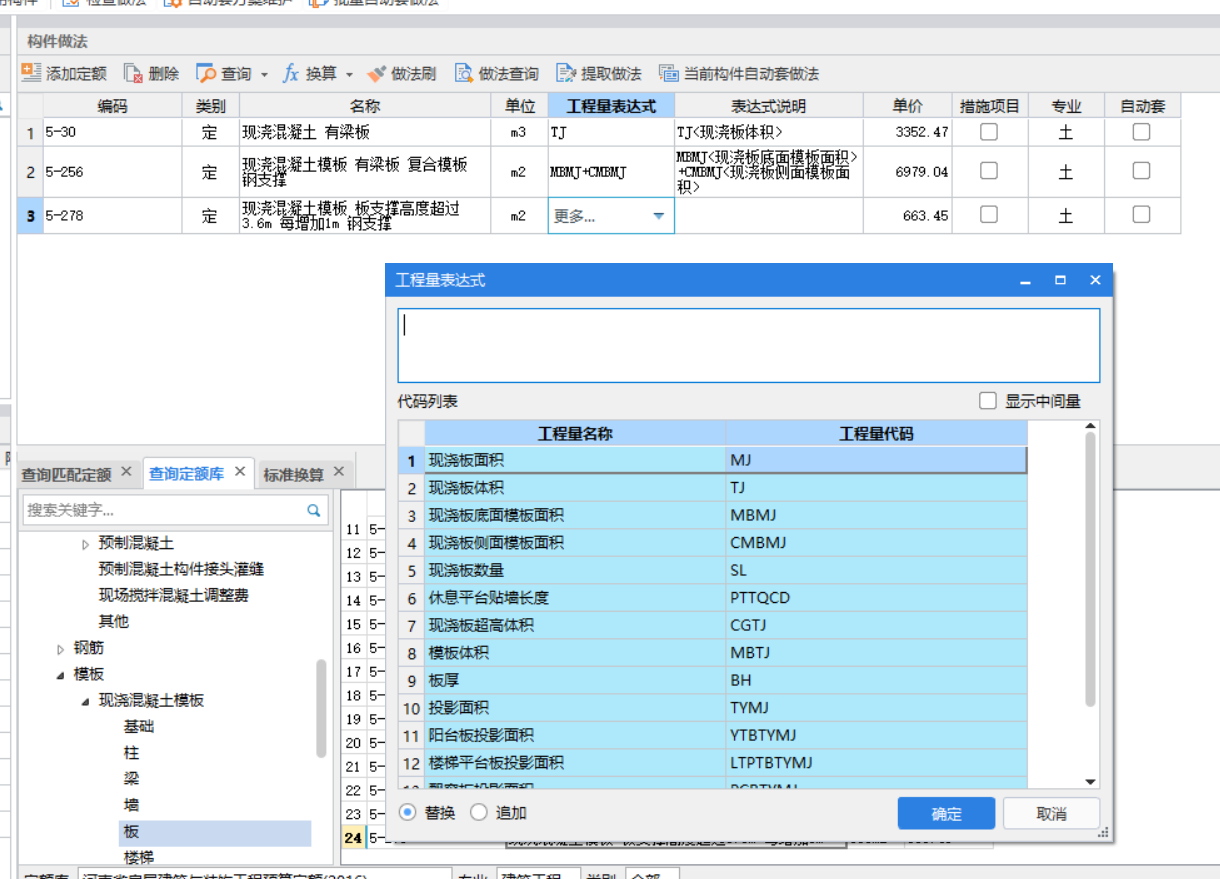
Task: Toggle 自动套 checkbox for row 5-256
Action: click(1141, 171)
